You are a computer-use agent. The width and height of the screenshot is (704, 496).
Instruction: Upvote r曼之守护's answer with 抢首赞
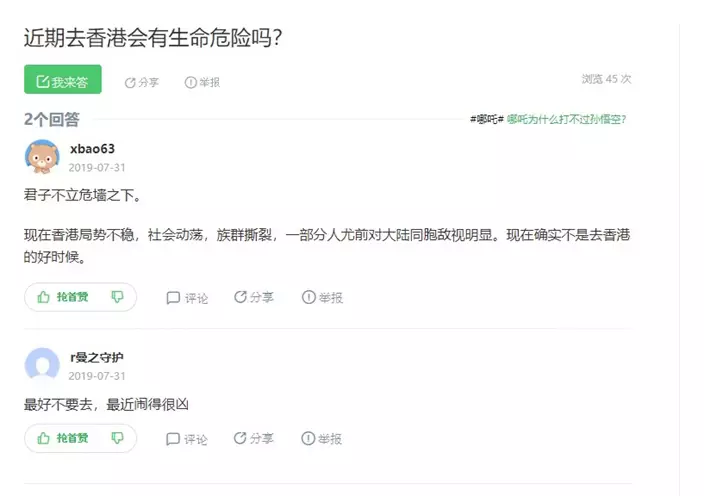click(63, 438)
